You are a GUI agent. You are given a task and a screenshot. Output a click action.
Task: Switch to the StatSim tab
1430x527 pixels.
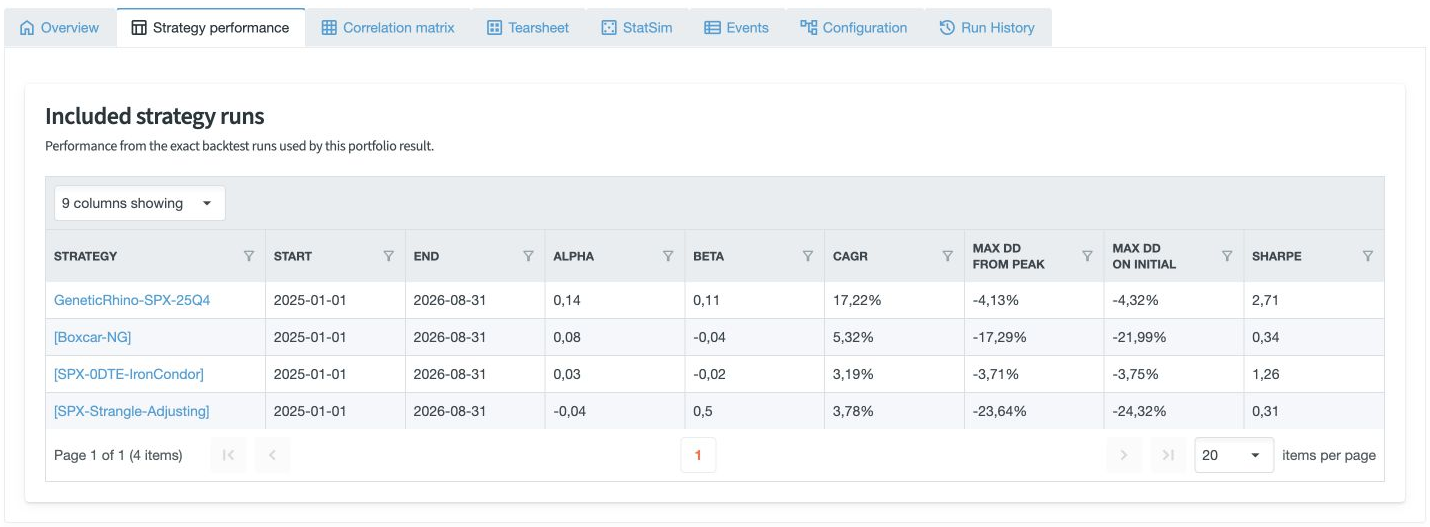(637, 28)
